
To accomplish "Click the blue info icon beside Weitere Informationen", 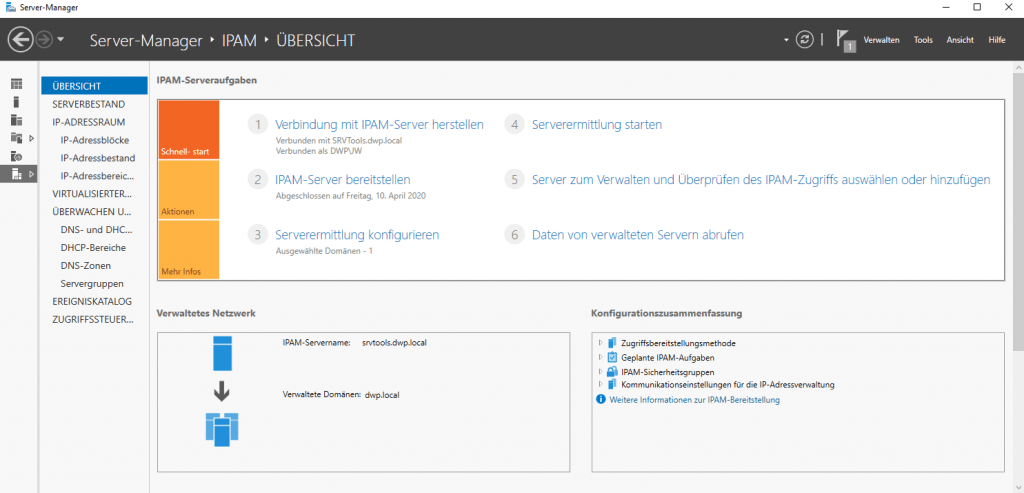I will click(x=601, y=399).
